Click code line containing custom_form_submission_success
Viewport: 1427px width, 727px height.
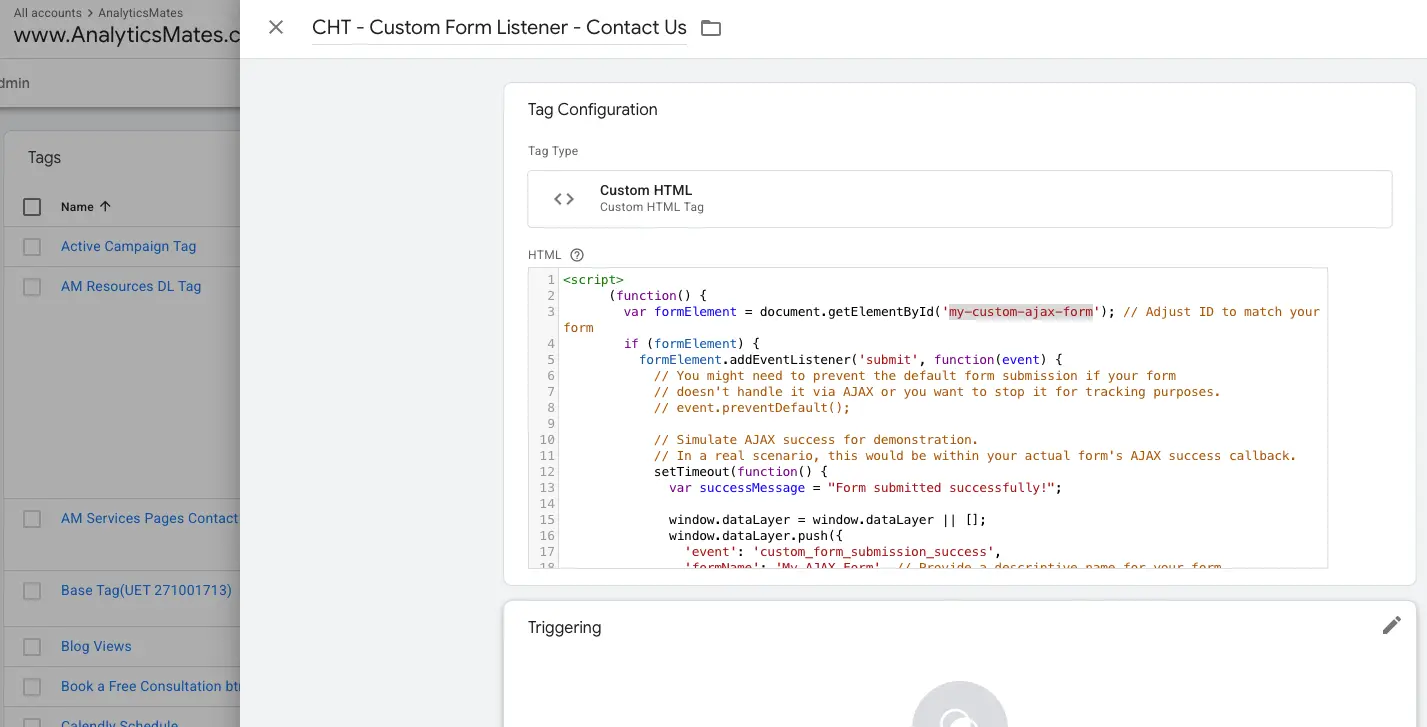pyautogui.click(x=843, y=552)
